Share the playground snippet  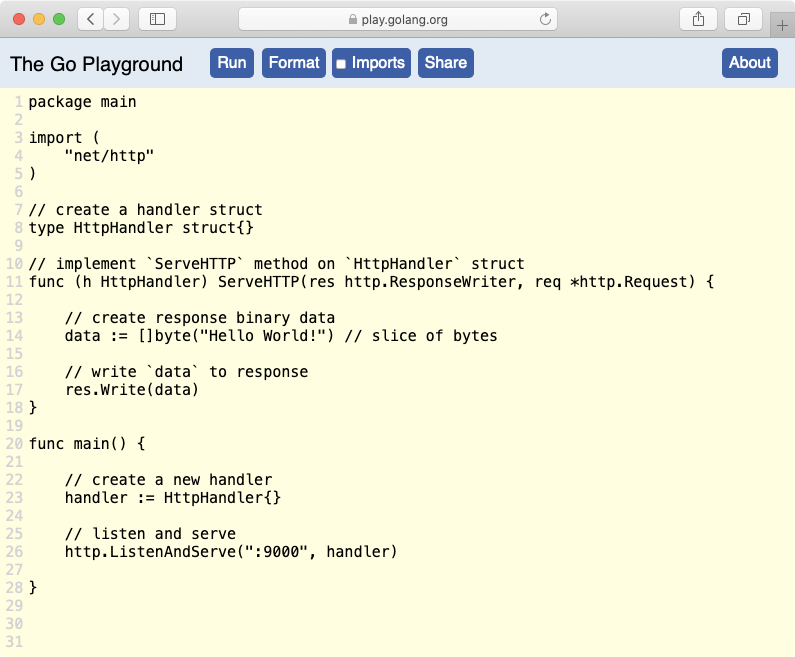[446, 63]
